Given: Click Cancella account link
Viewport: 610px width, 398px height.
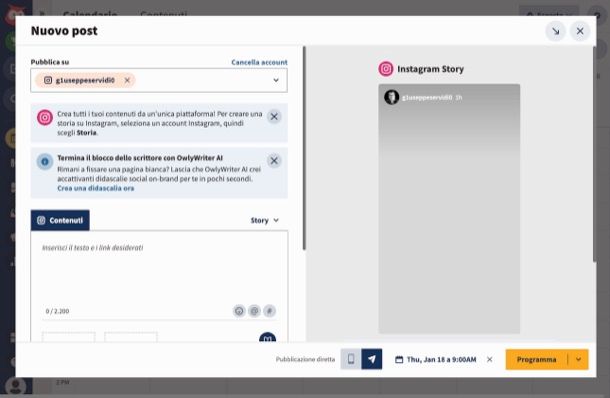Looking at the screenshot, I should pyautogui.click(x=259, y=62).
